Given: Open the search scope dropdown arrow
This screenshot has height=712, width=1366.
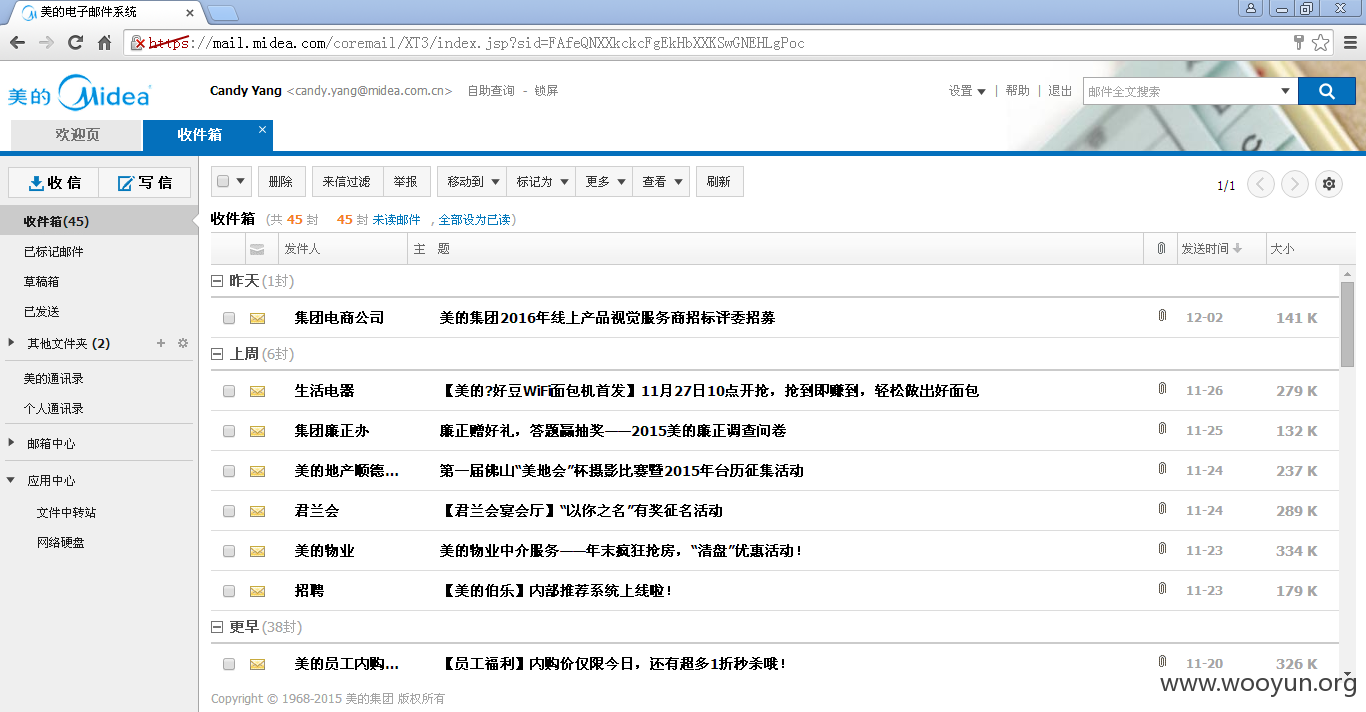Looking at the screenshot, I should (1285, 91).
